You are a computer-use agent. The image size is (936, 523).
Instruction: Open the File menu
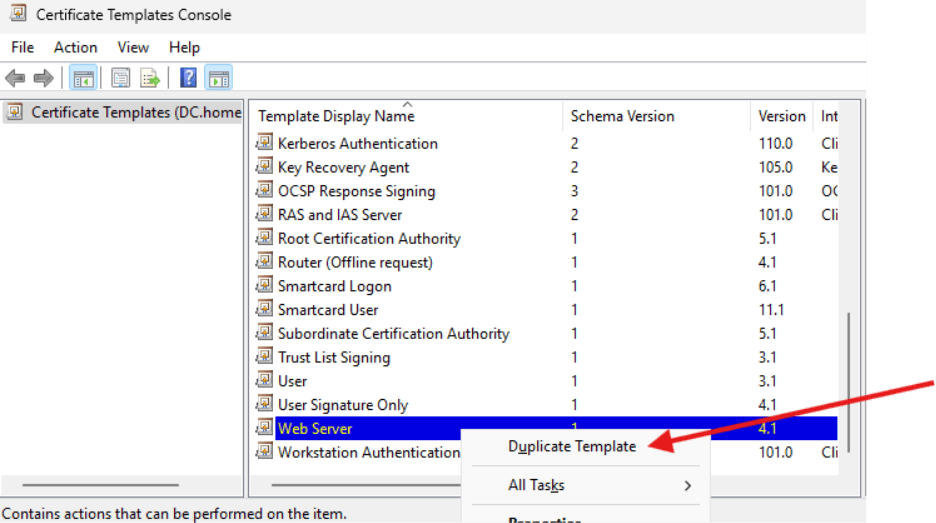coord(22,47)
